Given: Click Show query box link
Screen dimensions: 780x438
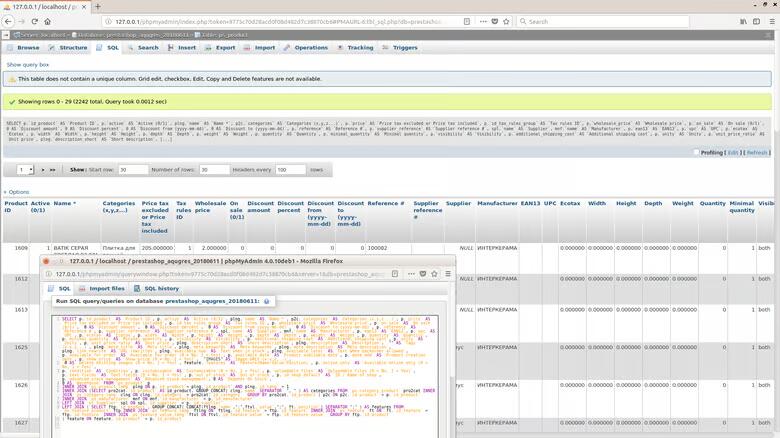Looking at the screenshot, I should click(28, 64).
